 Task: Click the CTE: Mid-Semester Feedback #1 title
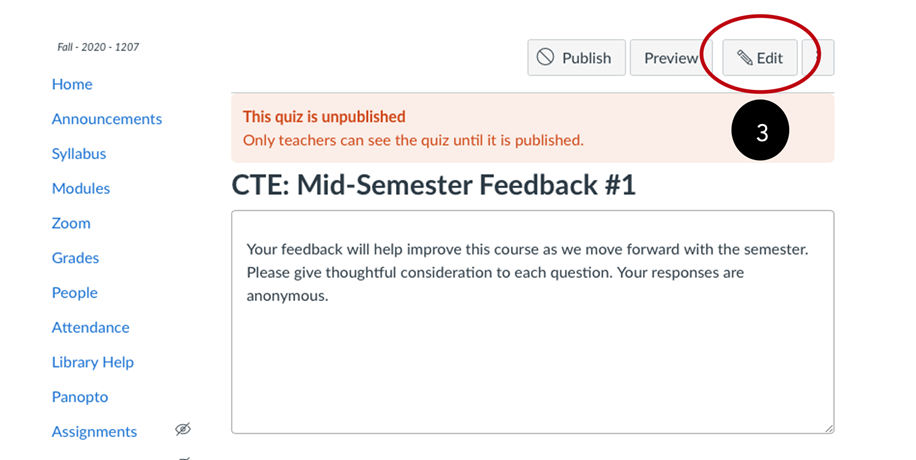coord(433,186)
